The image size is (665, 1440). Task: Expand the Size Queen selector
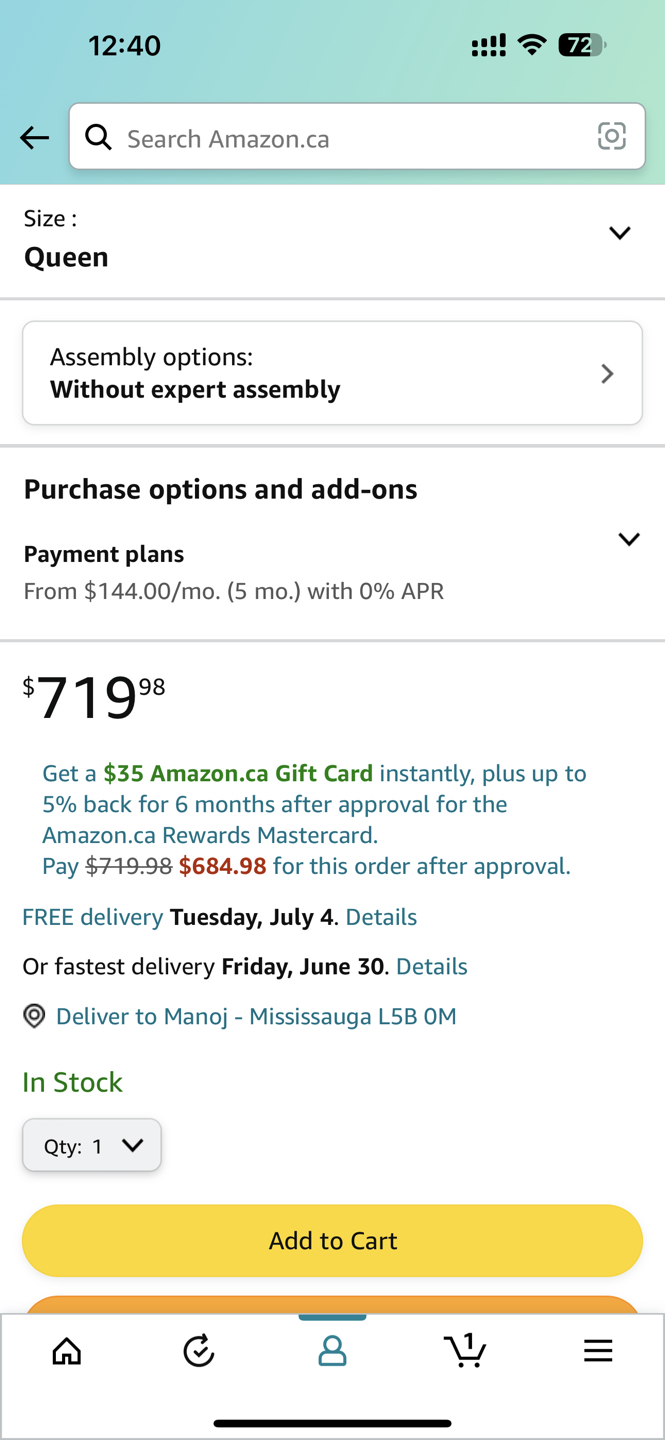[619, 234]
